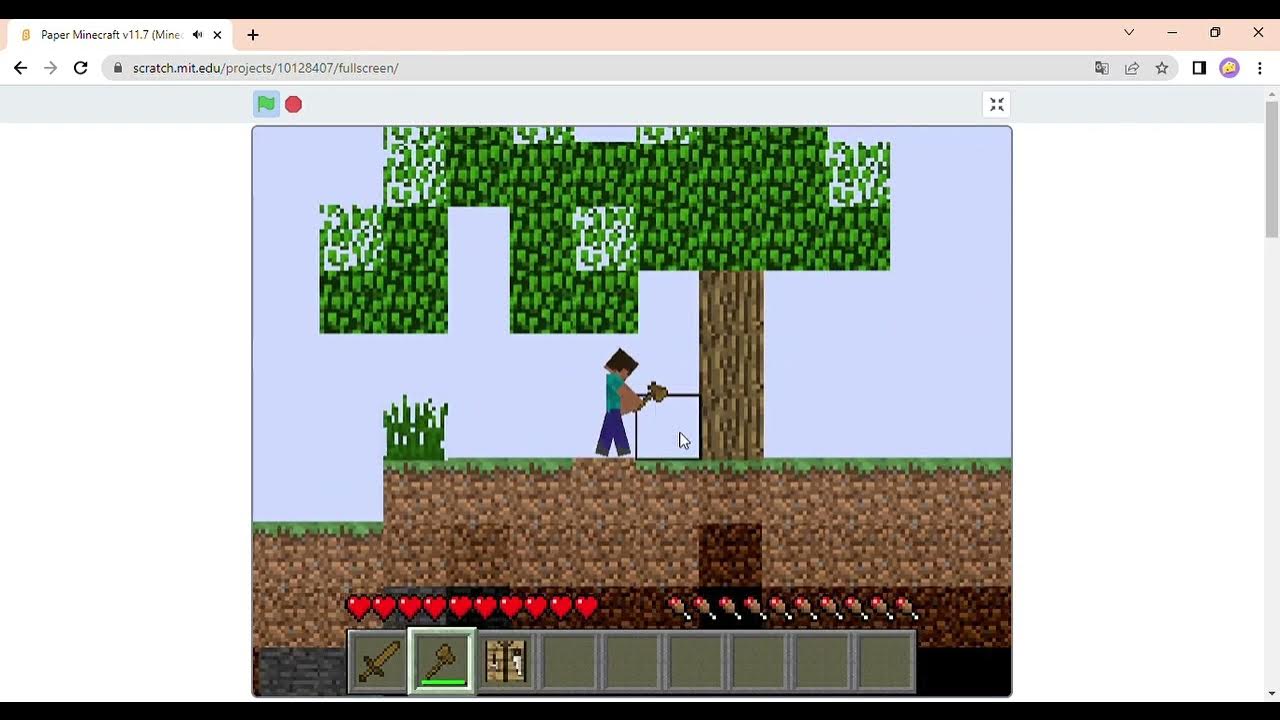Open the Chrome three-dot menu
Screen dimensions: 1280x720
tap(1259, 68)
